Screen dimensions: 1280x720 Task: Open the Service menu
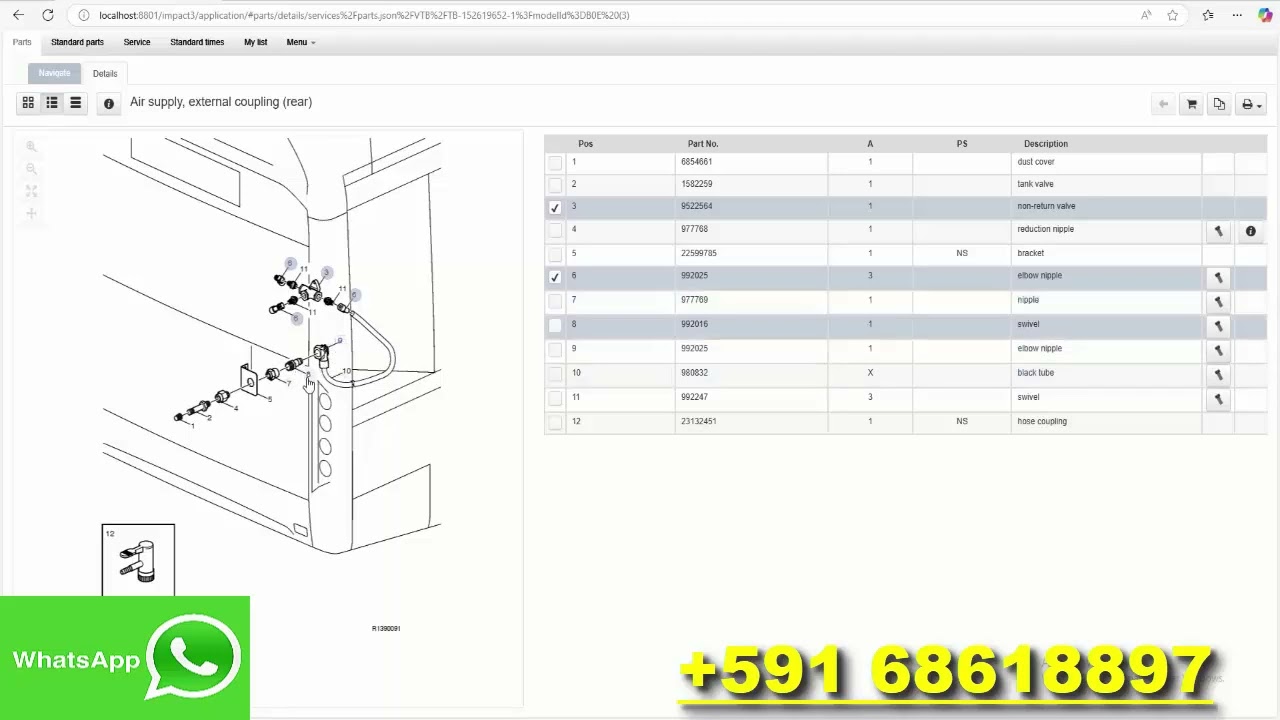pyautogui.click(x=137, y=42)
